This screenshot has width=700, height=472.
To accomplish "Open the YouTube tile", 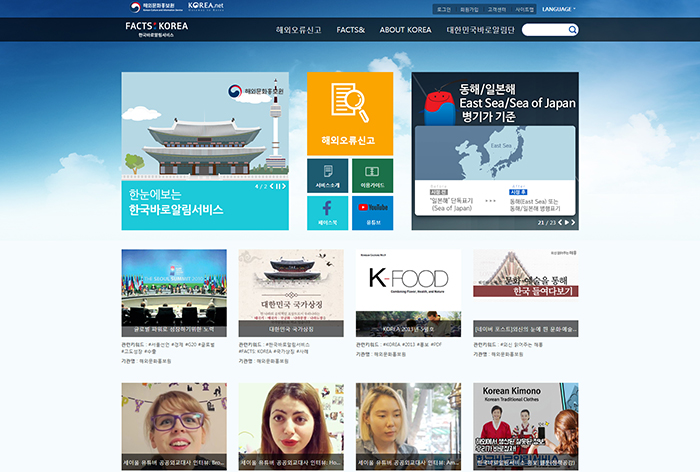I will pyautogui.click(x=372, y=213).
